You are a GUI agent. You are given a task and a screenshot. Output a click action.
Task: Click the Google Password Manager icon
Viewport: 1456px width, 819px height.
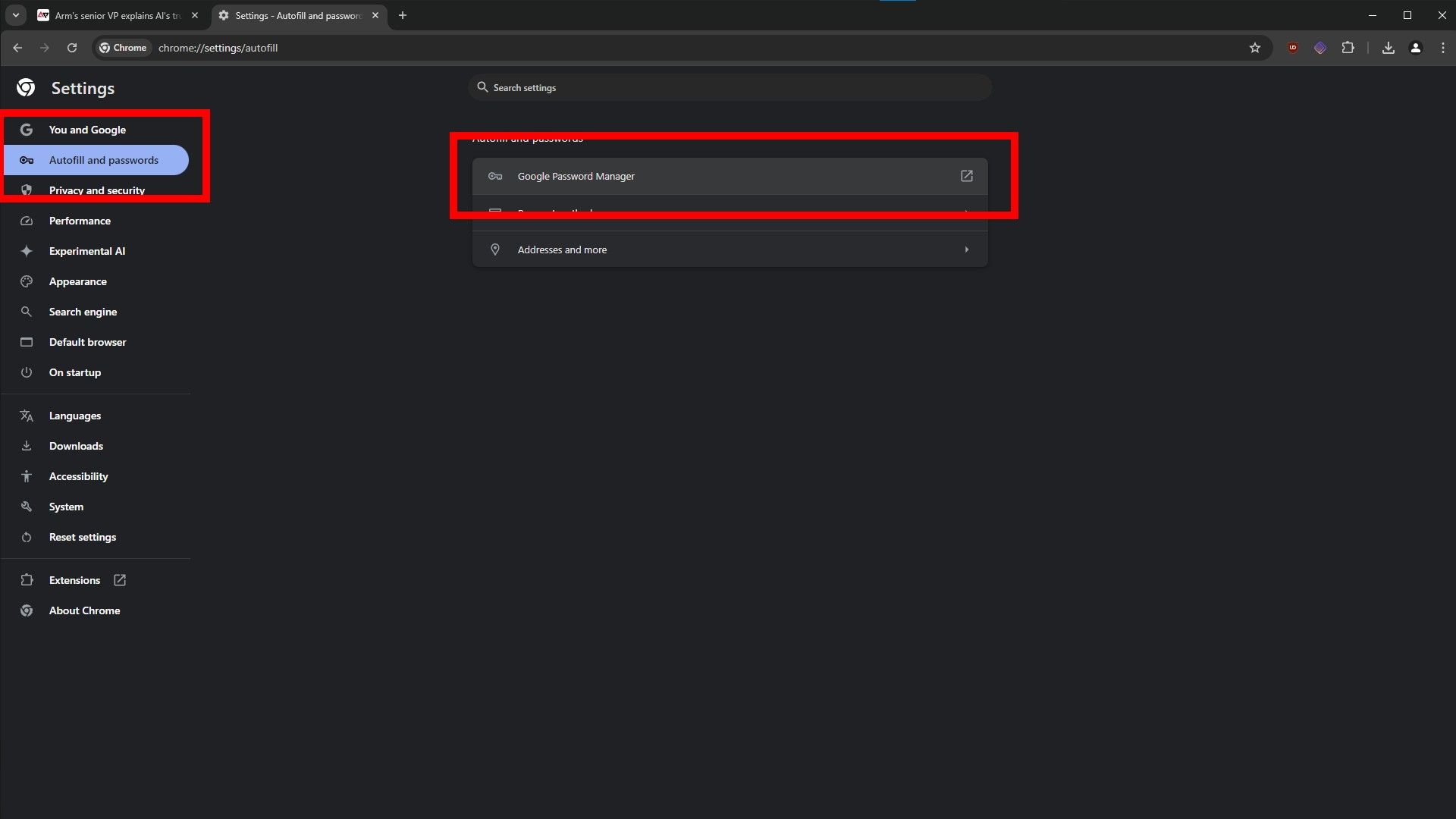point(495,176)
